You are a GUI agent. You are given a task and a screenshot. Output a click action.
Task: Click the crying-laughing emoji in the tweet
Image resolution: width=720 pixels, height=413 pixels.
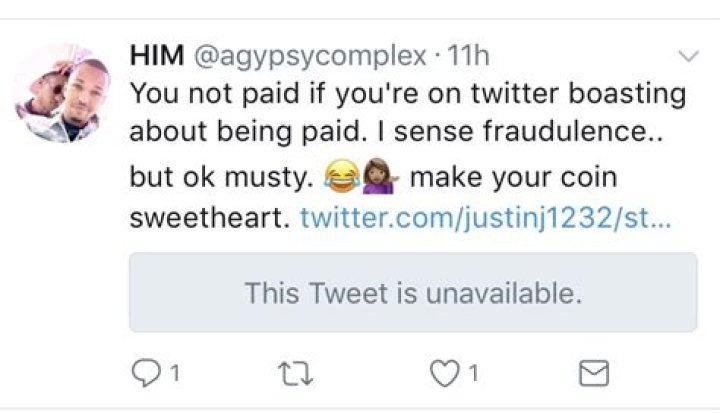point(340,179)
